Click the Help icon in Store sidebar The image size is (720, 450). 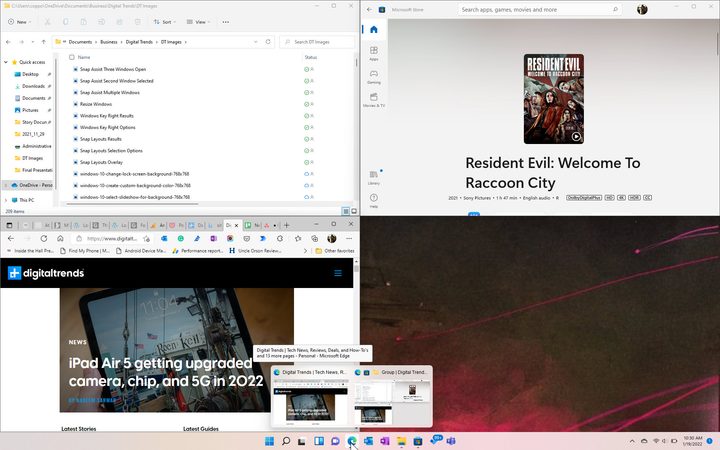point(374,200)
